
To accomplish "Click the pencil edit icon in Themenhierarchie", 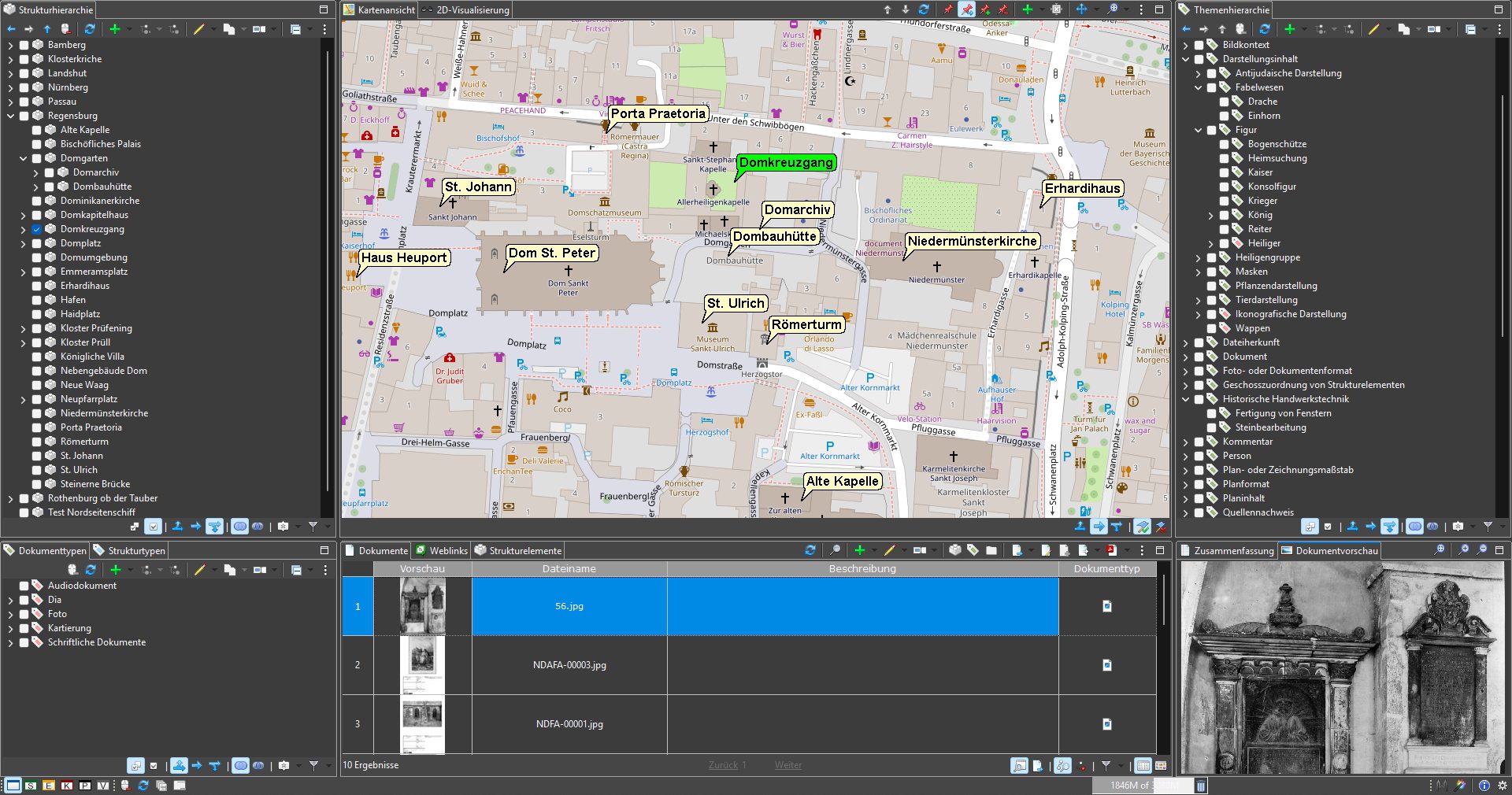I will point(1373,29).
